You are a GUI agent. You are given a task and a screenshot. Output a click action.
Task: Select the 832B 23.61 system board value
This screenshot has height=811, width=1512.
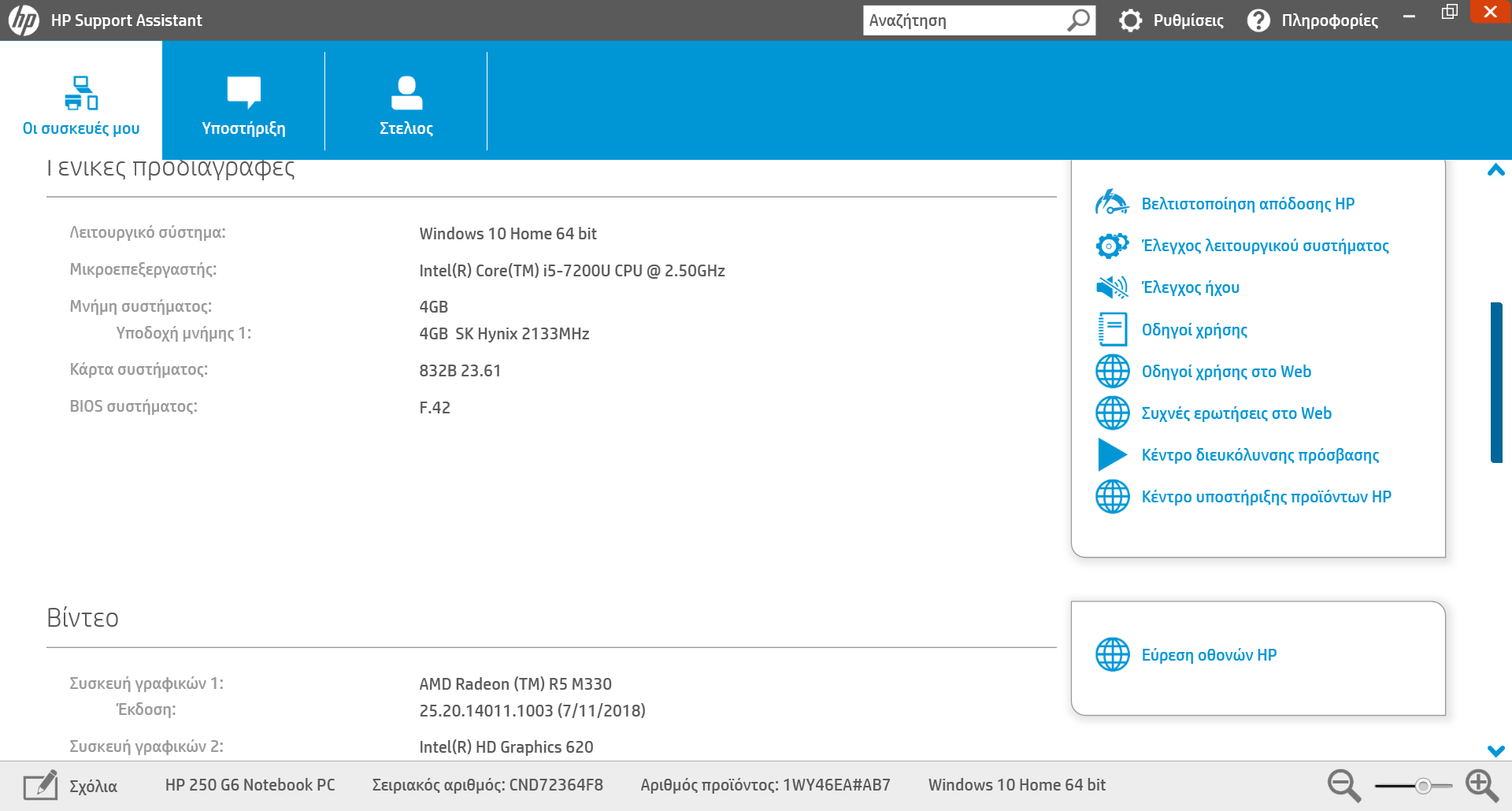tap(460, 371)
